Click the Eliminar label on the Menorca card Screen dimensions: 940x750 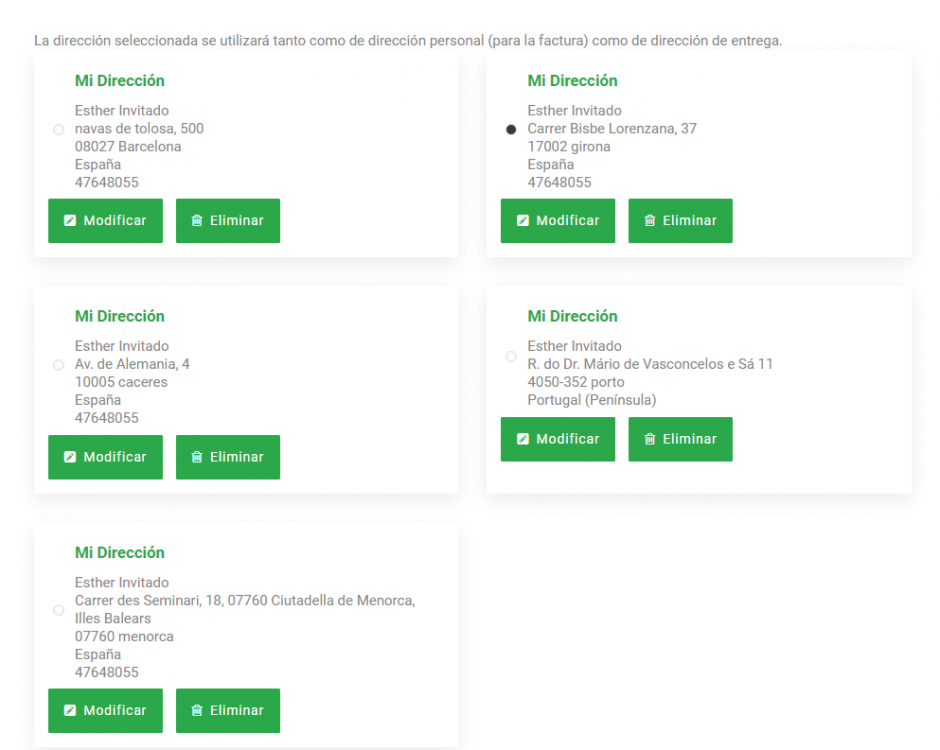pyautogui.click(x=236, y=710)
